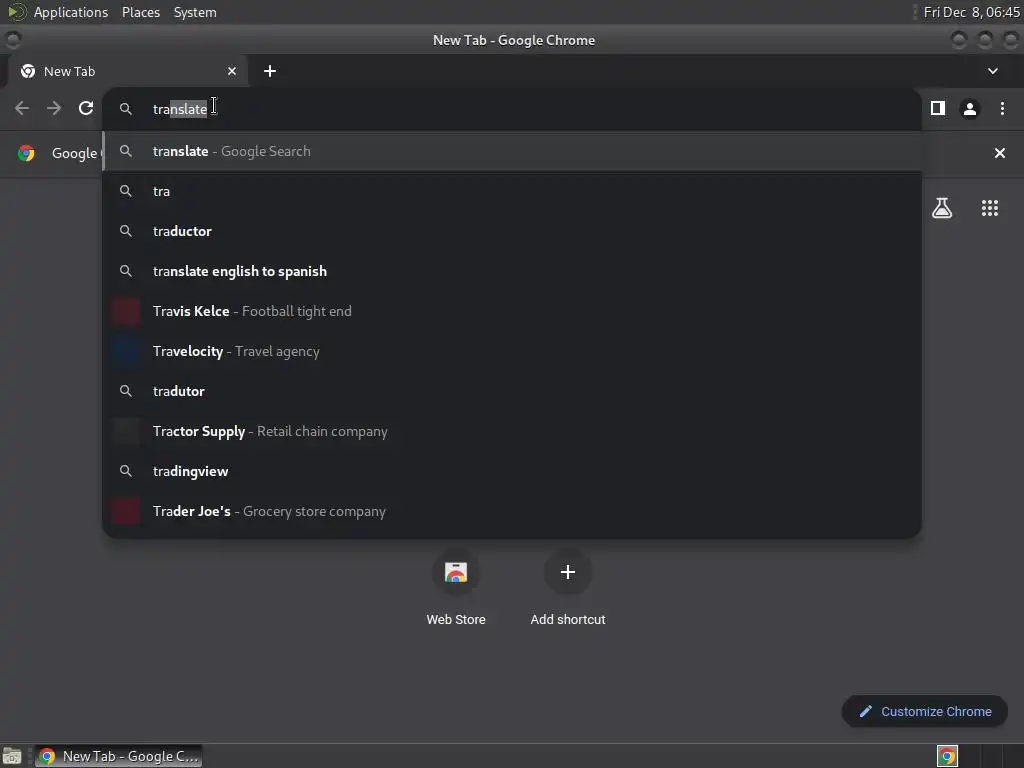Open the System menu

tap(195, 12)
